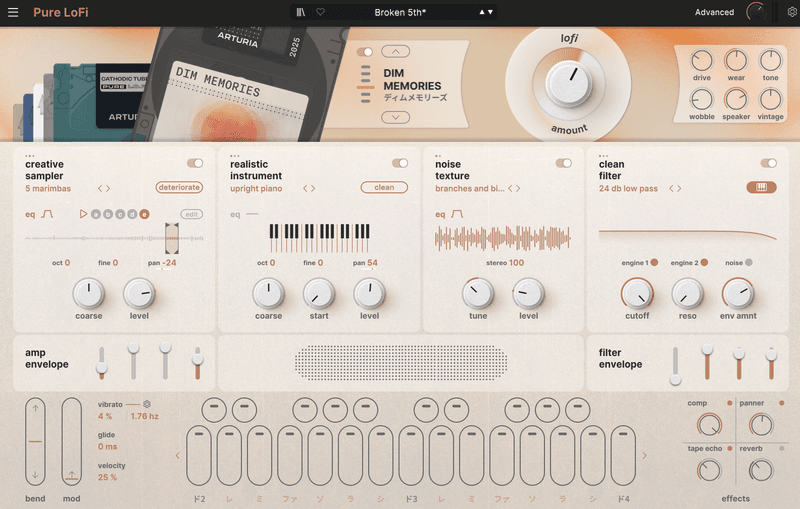This screenshot has width=800, height=509.
Task: Next realistic instrument arrow
Action: pos(313,189)
